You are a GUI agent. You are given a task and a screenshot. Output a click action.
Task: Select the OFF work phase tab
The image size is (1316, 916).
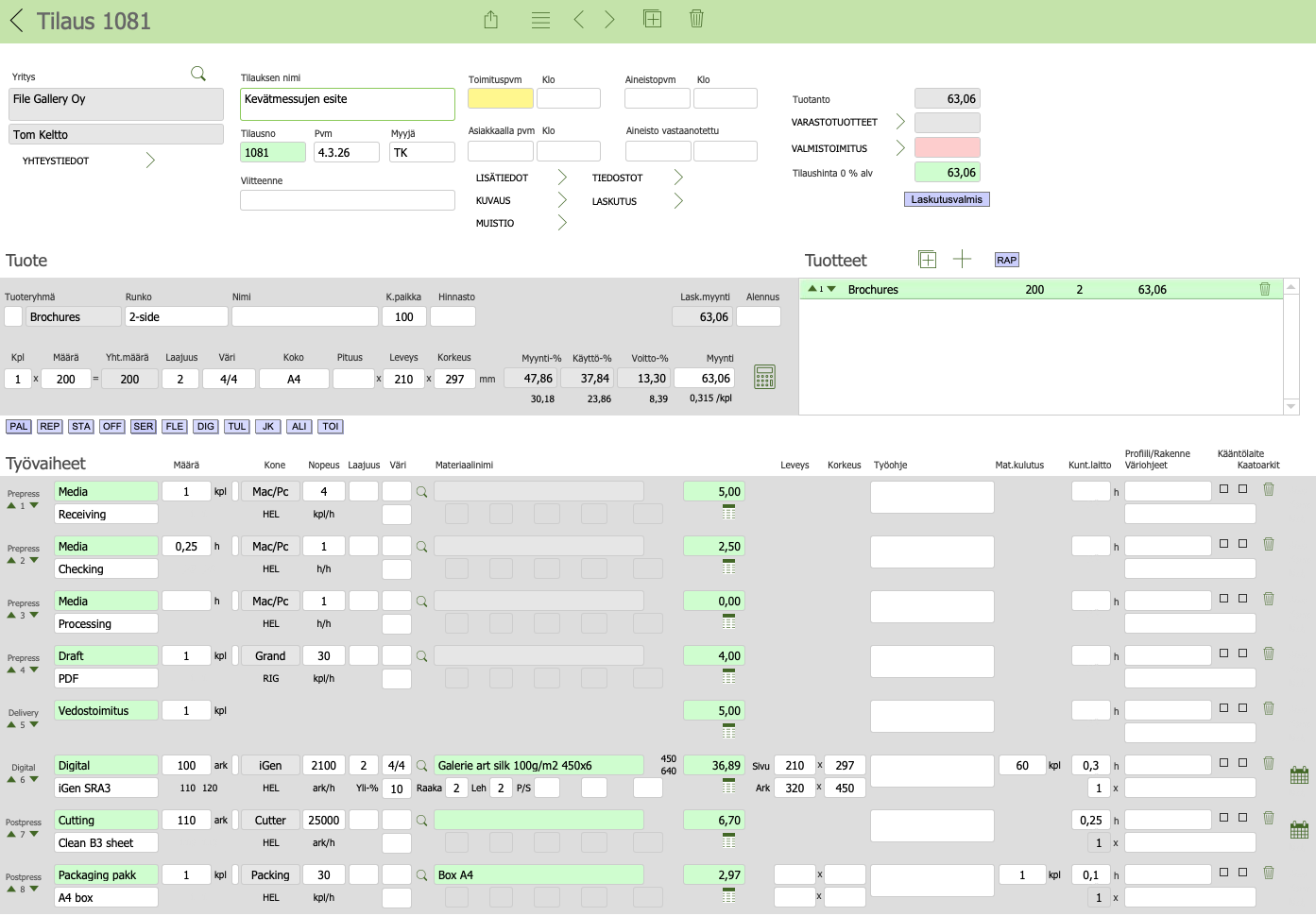112,427
